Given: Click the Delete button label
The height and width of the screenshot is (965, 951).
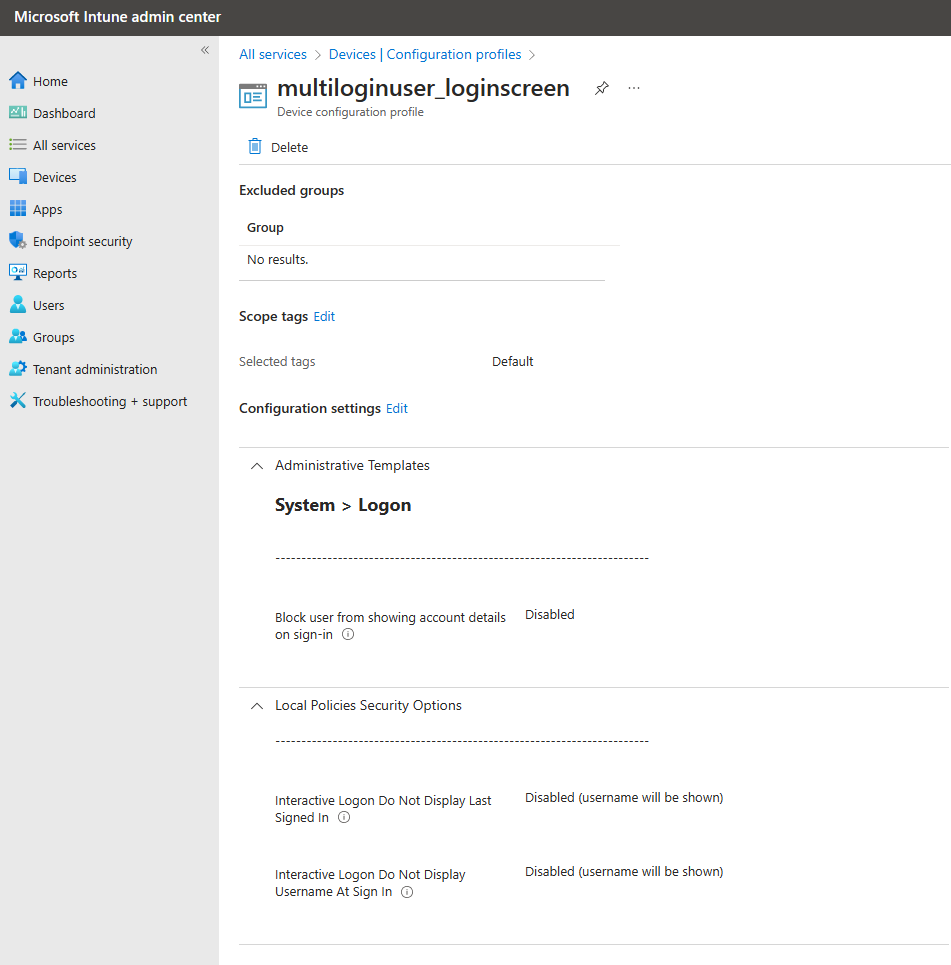Looking at the screenshot, I should point(289,147).
